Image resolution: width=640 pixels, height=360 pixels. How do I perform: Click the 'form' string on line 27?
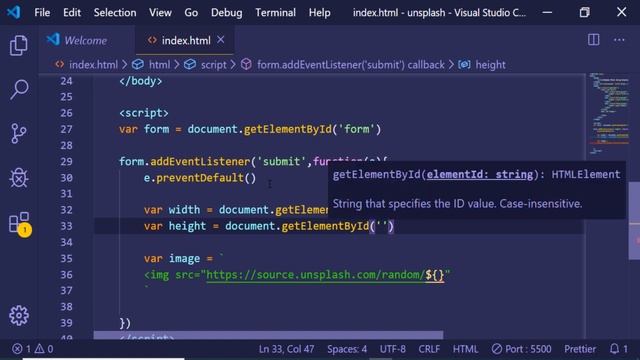(x=356, y=129)
